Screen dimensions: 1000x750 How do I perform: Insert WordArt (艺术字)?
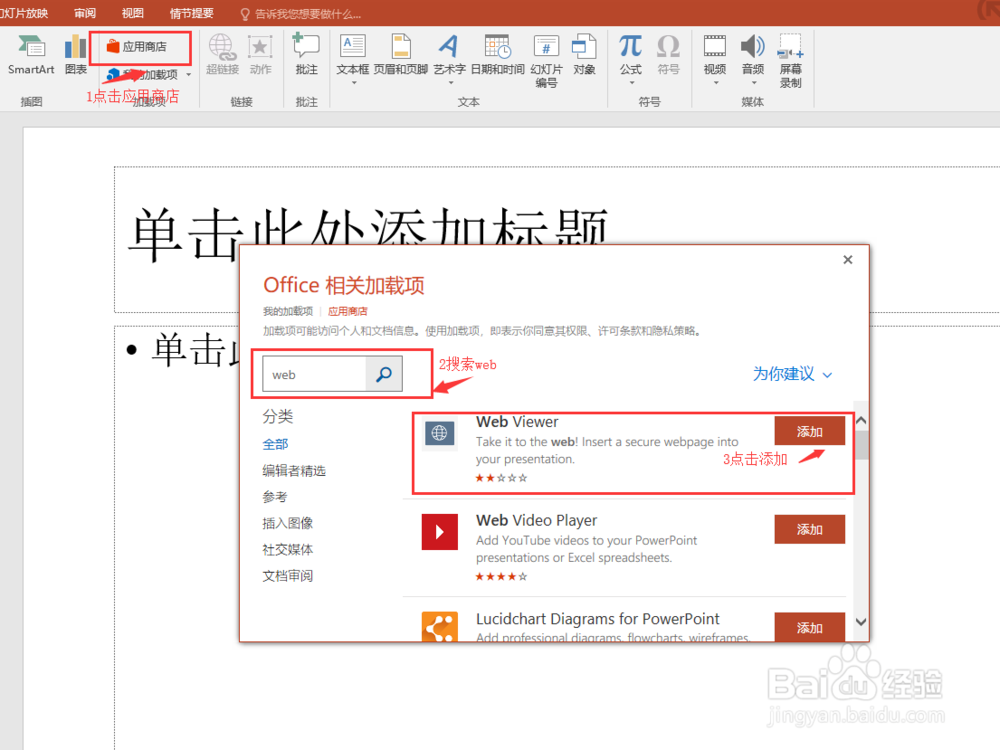pos(450,55)
